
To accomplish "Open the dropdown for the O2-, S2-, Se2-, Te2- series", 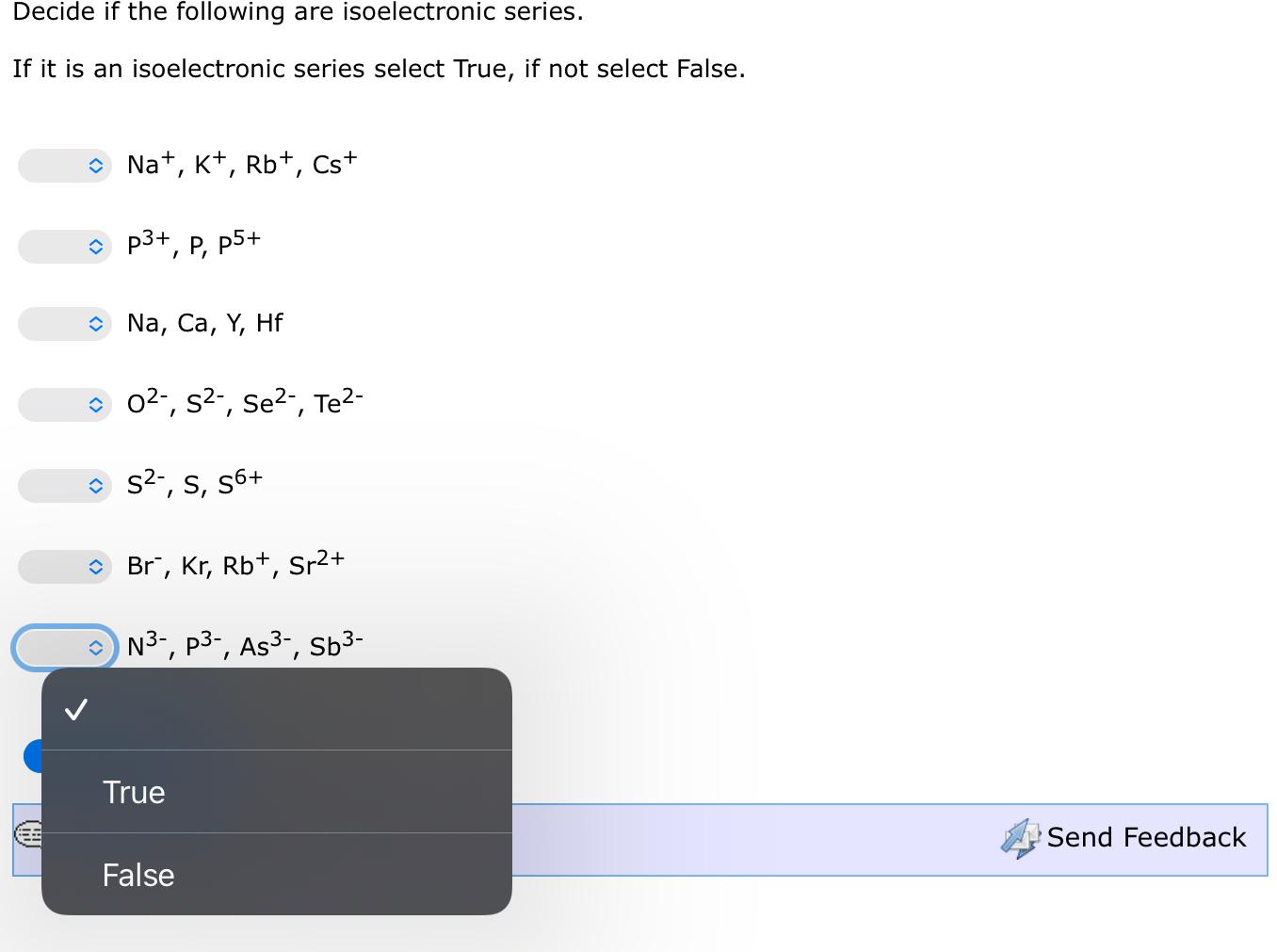I will 65,405.
